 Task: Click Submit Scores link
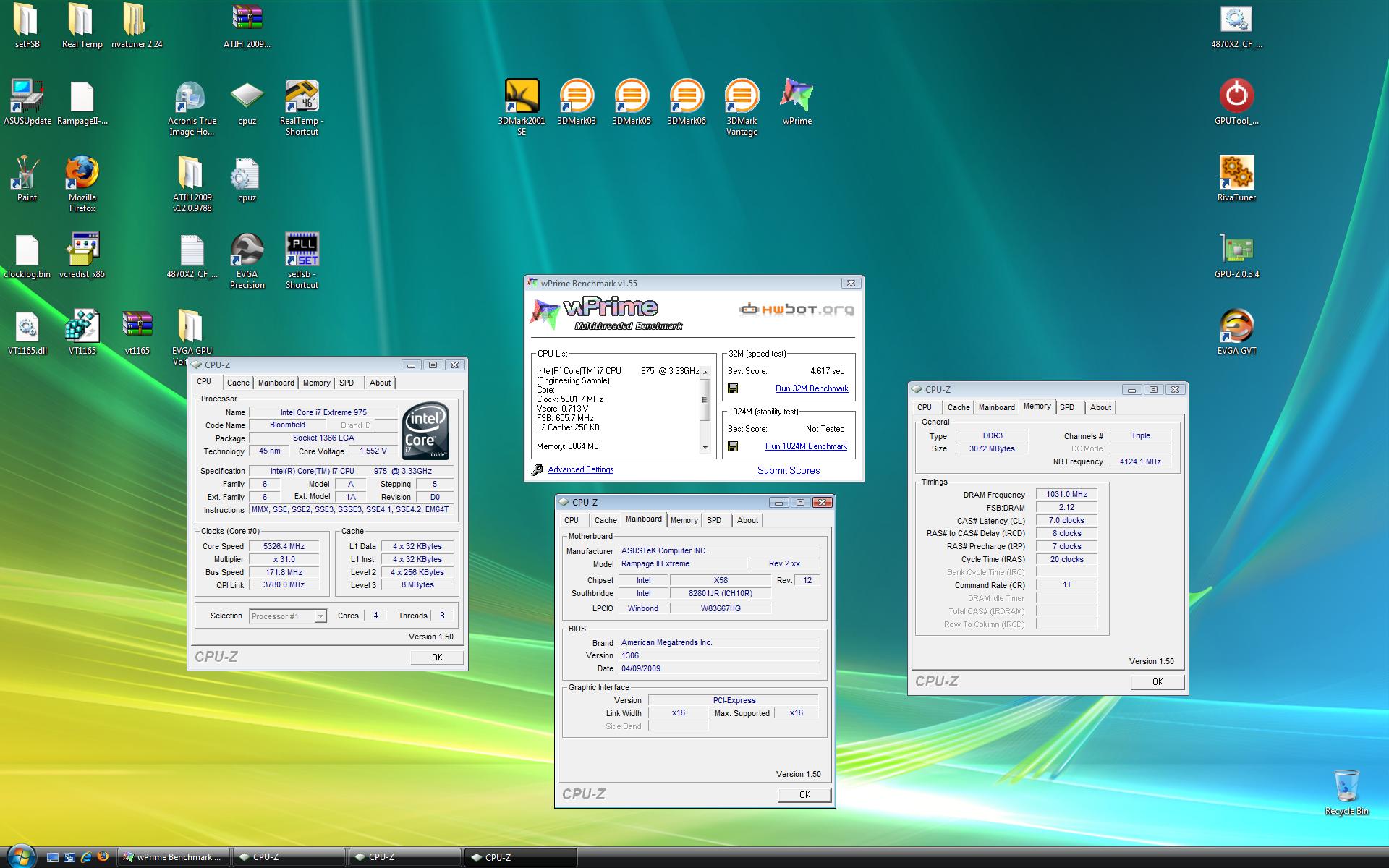[x=789, y=470]
